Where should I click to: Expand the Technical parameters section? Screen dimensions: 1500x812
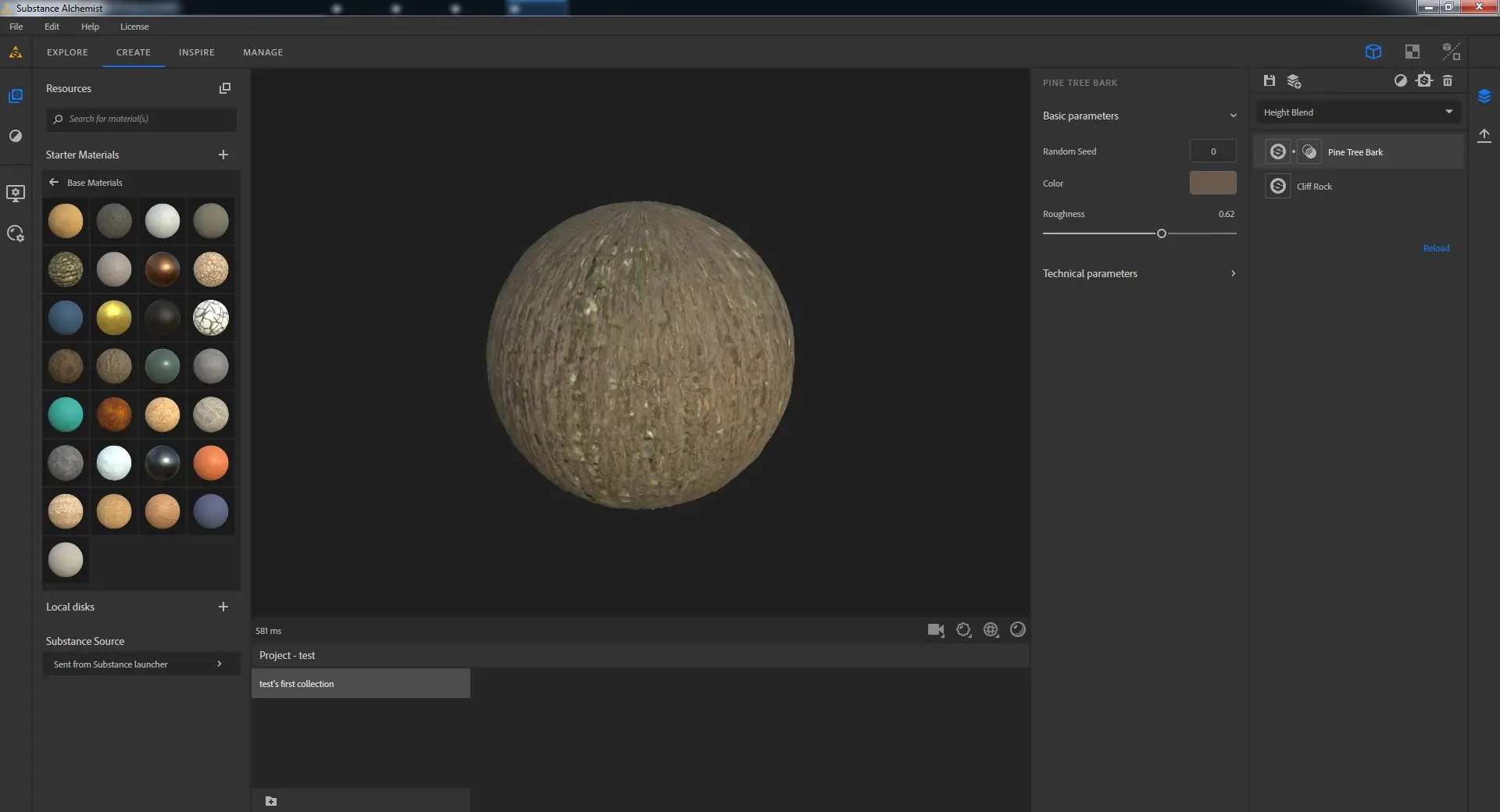(1233, 273)
